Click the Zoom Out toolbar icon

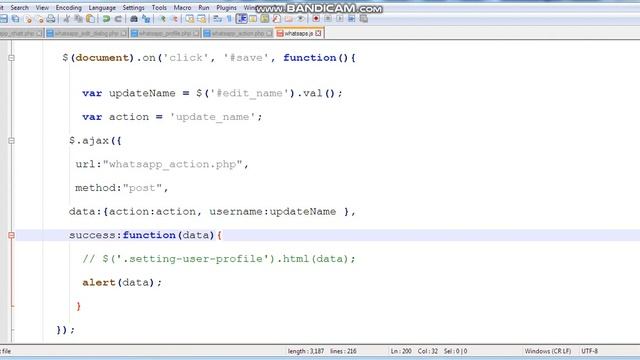[174, 19]
